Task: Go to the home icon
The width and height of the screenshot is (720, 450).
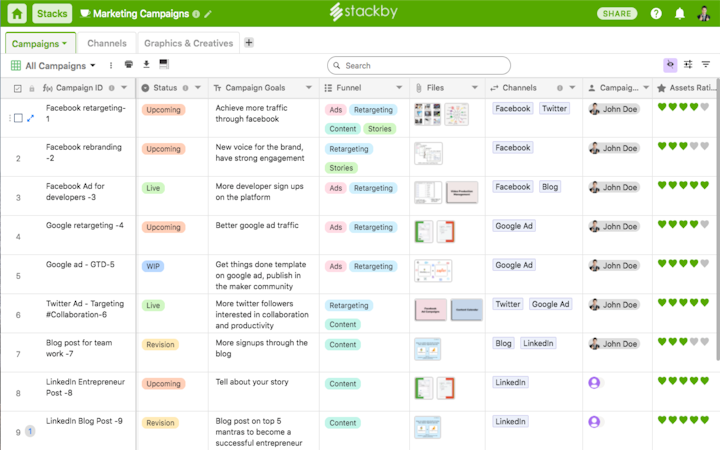Action: pos(17,13)
